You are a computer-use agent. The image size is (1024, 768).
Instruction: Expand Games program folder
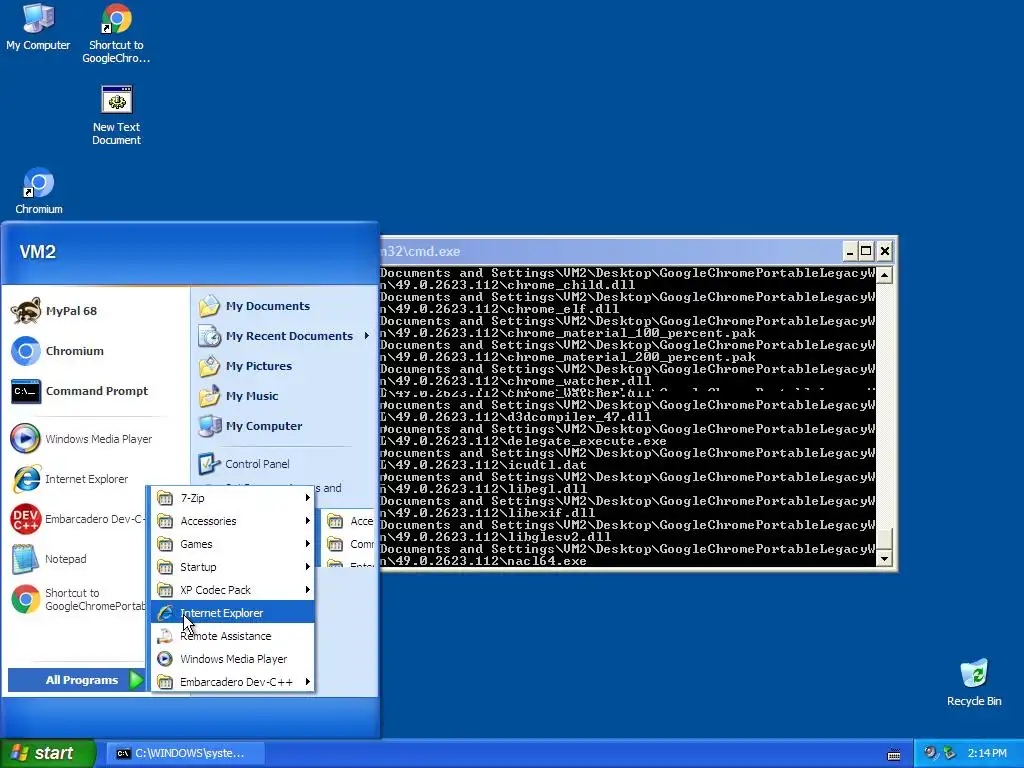233,543
